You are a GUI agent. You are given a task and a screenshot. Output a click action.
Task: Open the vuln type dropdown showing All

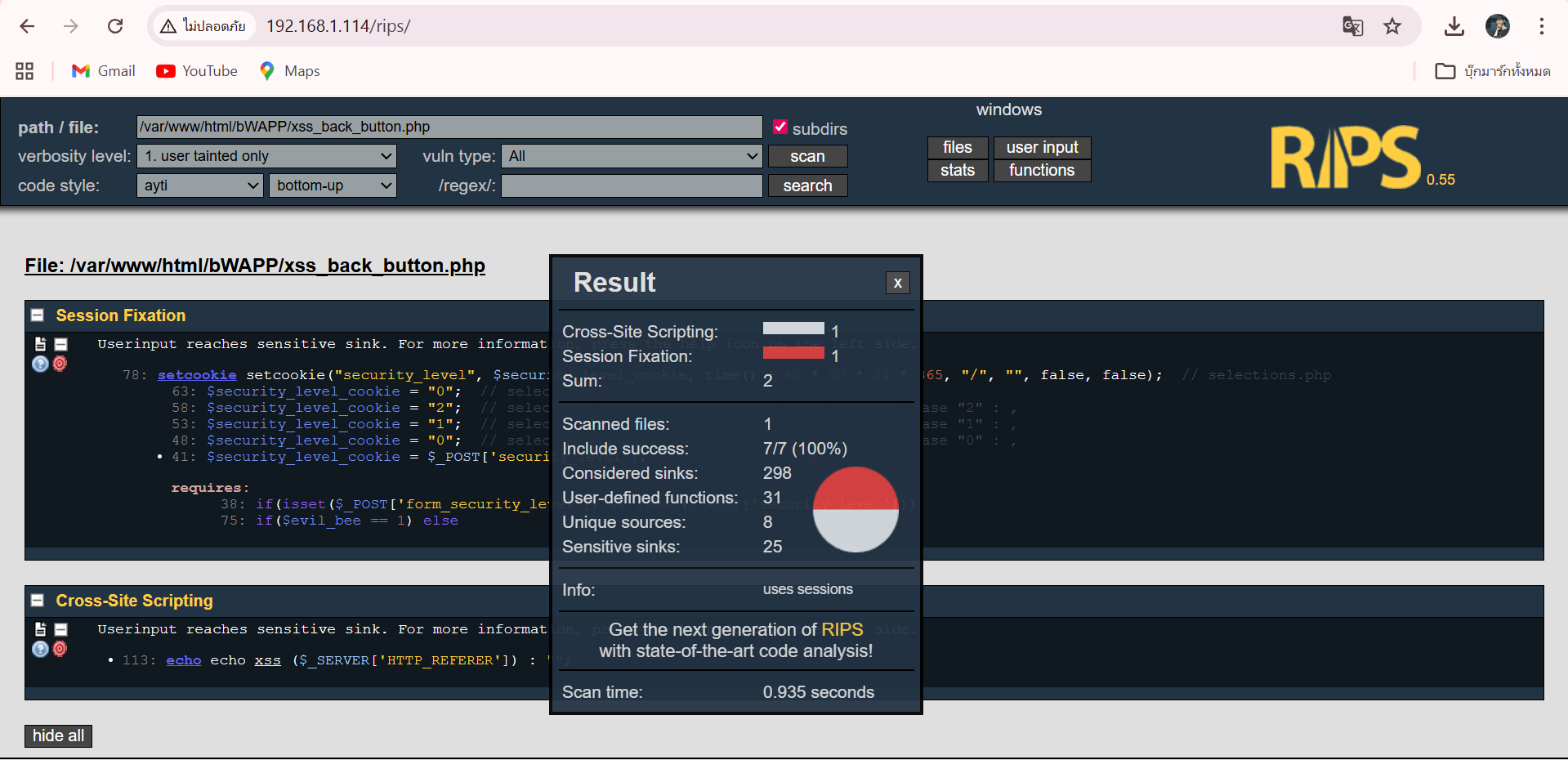pos(632,156)
